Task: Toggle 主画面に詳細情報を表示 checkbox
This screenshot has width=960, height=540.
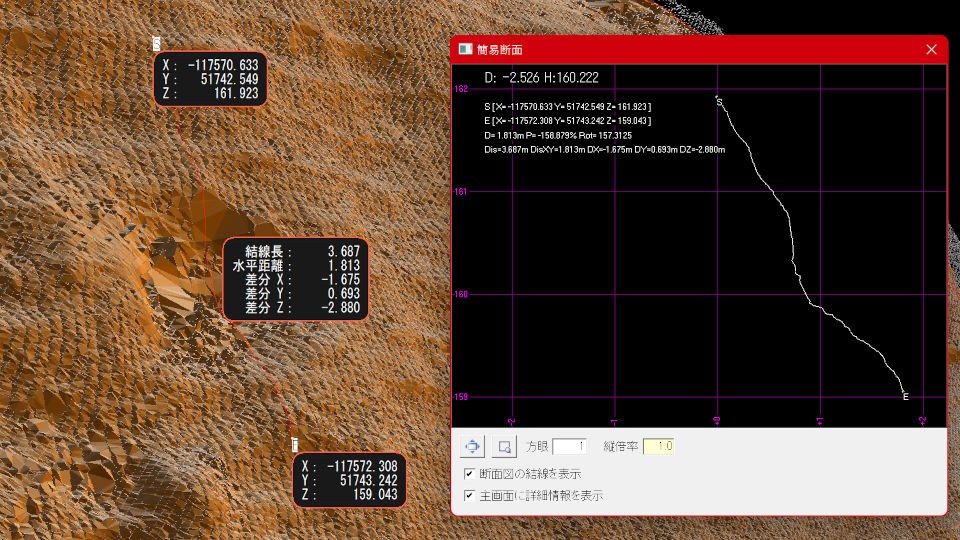Action: point(470,495)
